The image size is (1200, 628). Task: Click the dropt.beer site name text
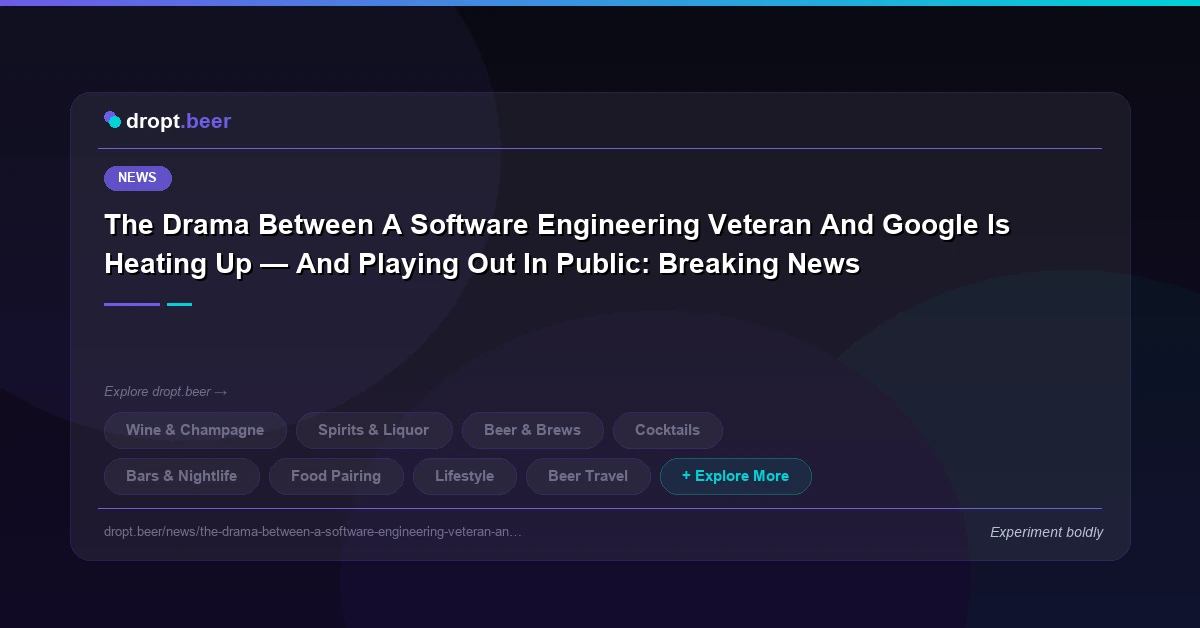[x=179, y=121]
